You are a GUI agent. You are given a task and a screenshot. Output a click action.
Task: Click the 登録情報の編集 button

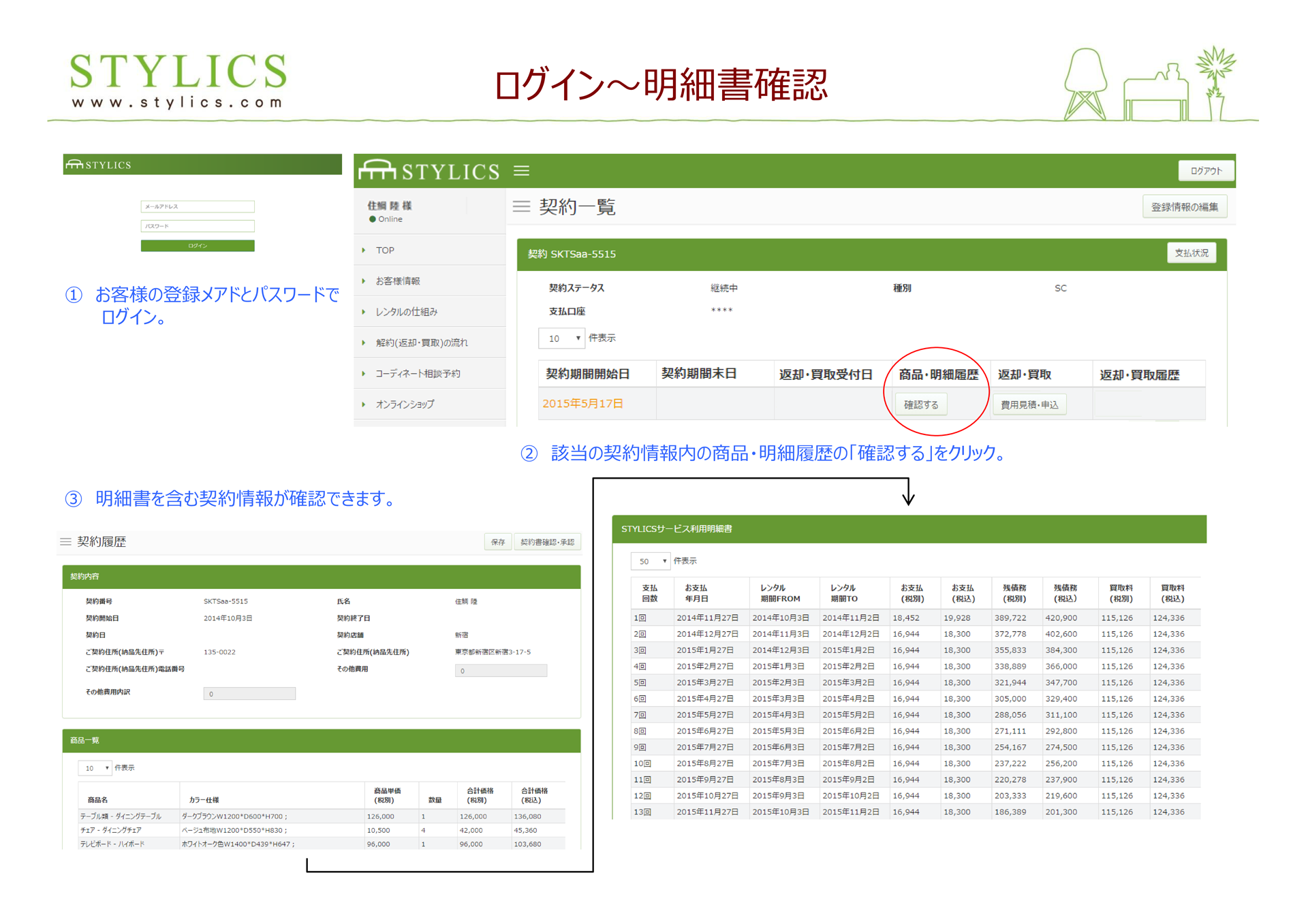[x=1184, y=207]
